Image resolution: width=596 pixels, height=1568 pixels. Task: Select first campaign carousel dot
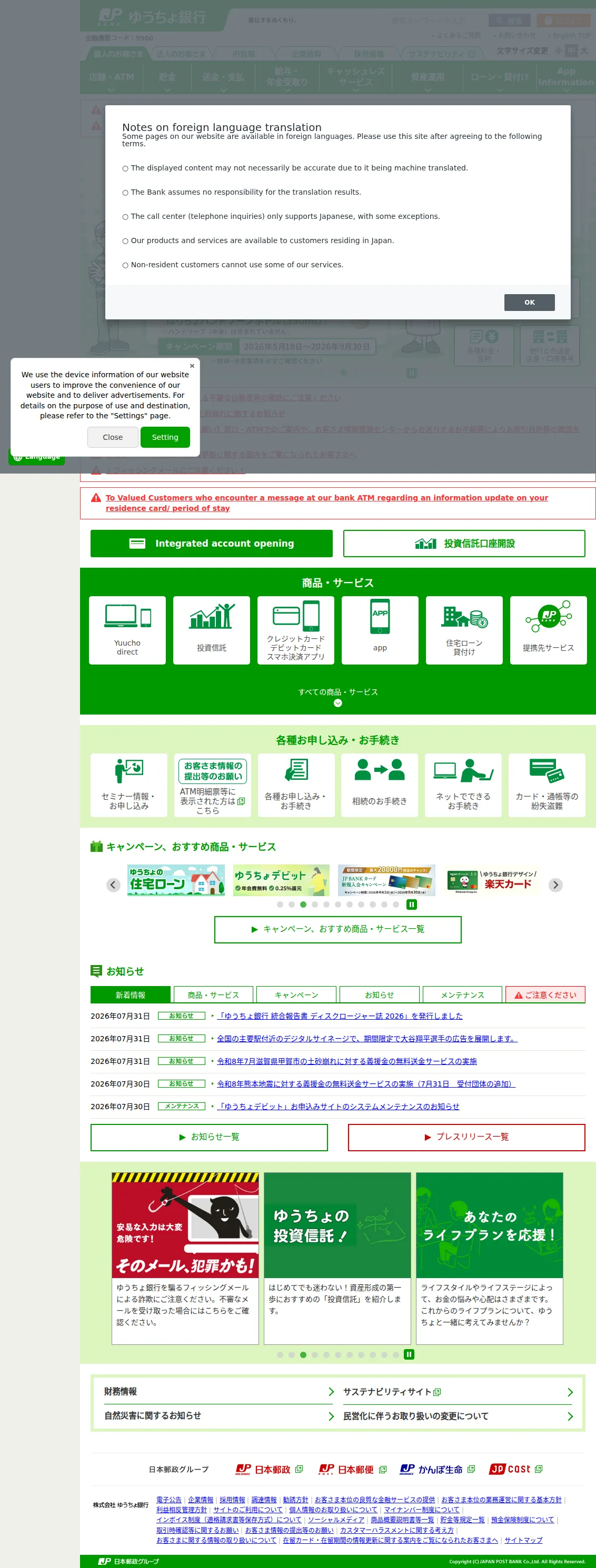280,904
